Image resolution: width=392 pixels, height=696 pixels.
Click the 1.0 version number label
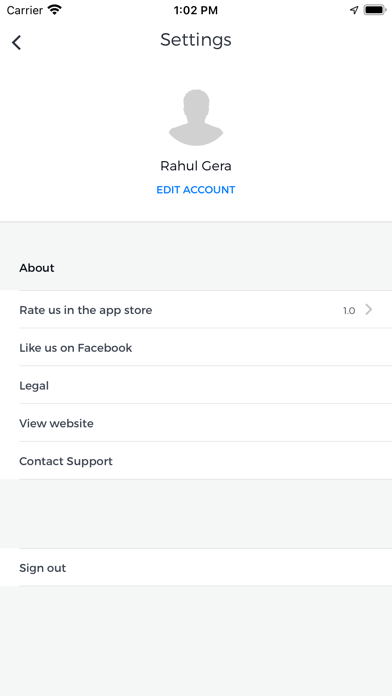tap(349, 311)
